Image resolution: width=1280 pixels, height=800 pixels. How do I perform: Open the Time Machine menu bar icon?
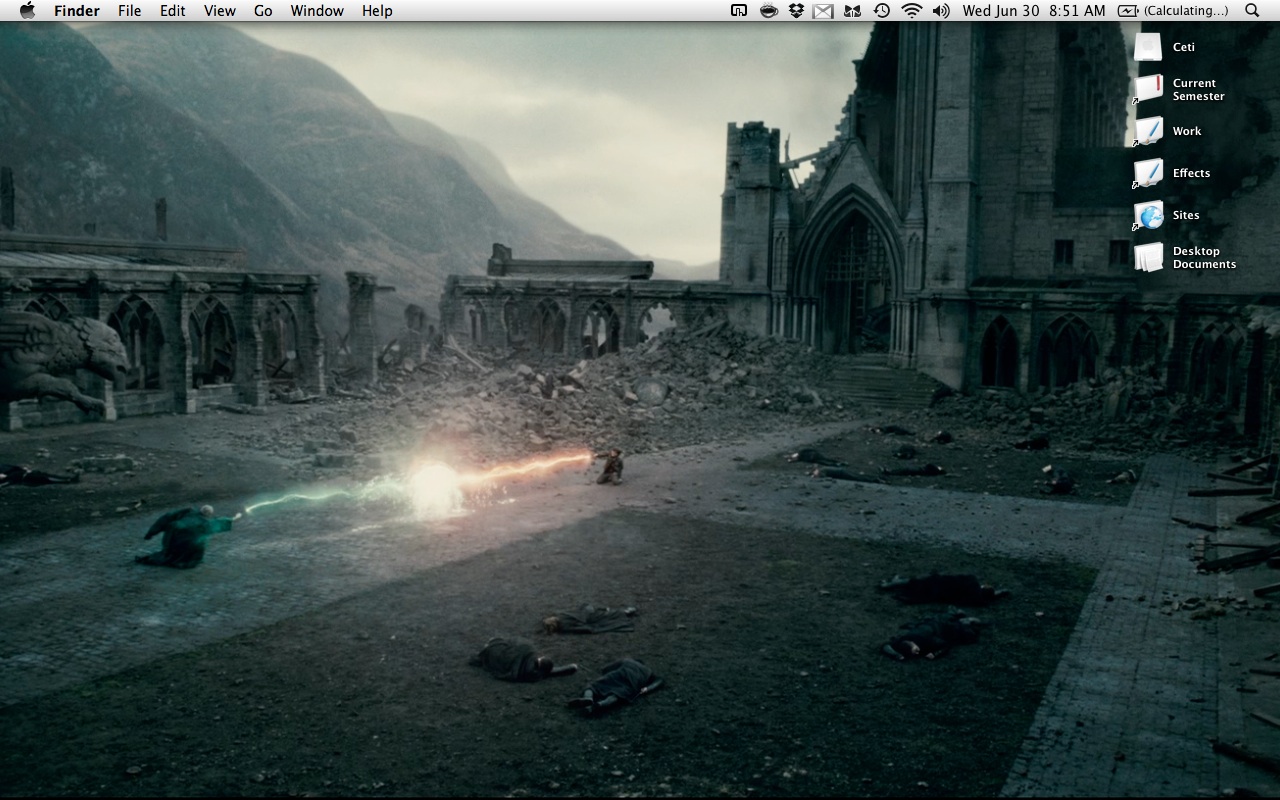(x=881, y=11)
